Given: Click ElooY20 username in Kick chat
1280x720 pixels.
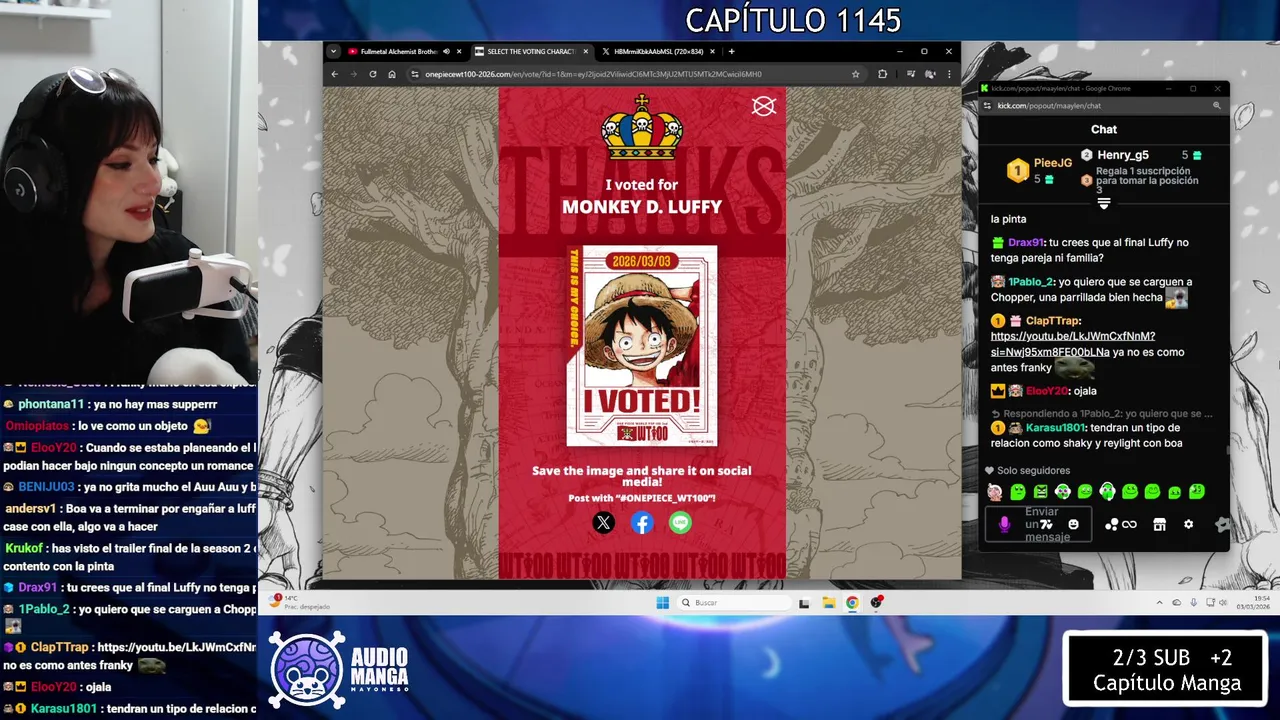Looking at the screenshot, I should tap(1047, 391).
